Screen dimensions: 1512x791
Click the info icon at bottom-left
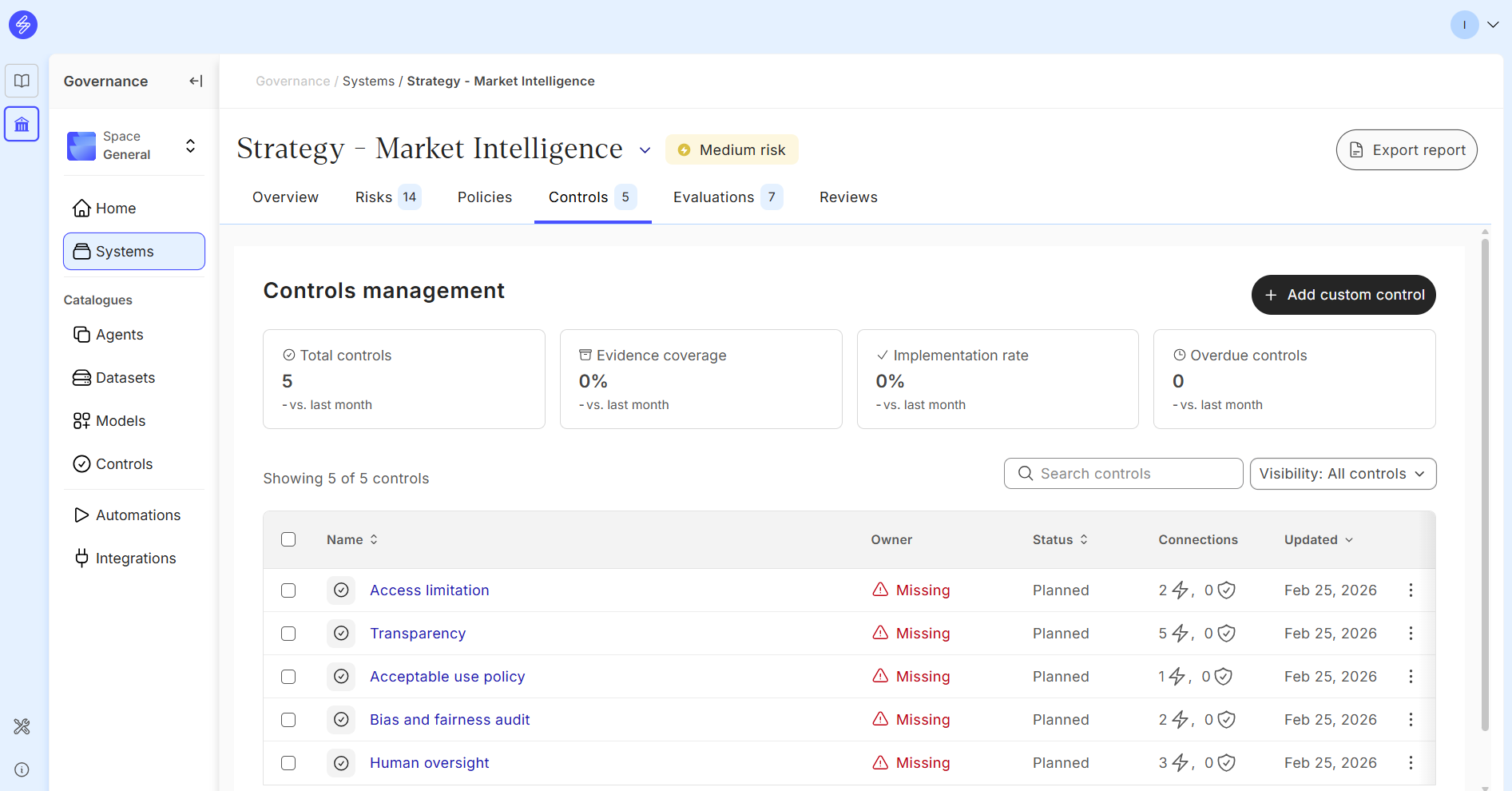pyautogui.click(x=22, y=769)
